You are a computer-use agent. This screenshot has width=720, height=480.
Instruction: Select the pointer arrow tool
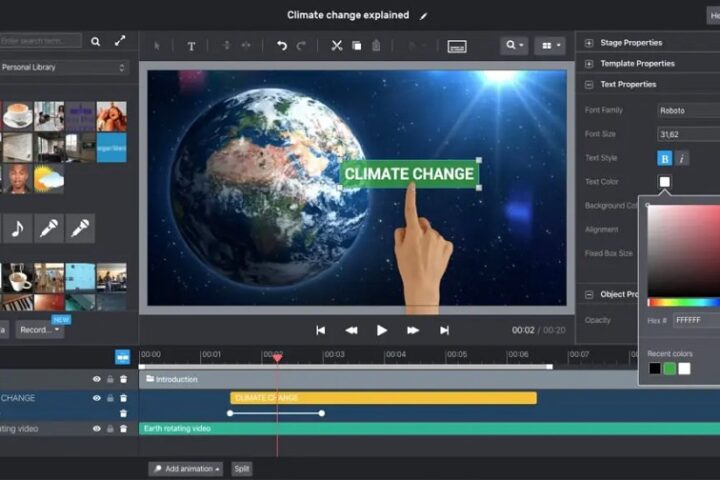[x=157, y=46]
